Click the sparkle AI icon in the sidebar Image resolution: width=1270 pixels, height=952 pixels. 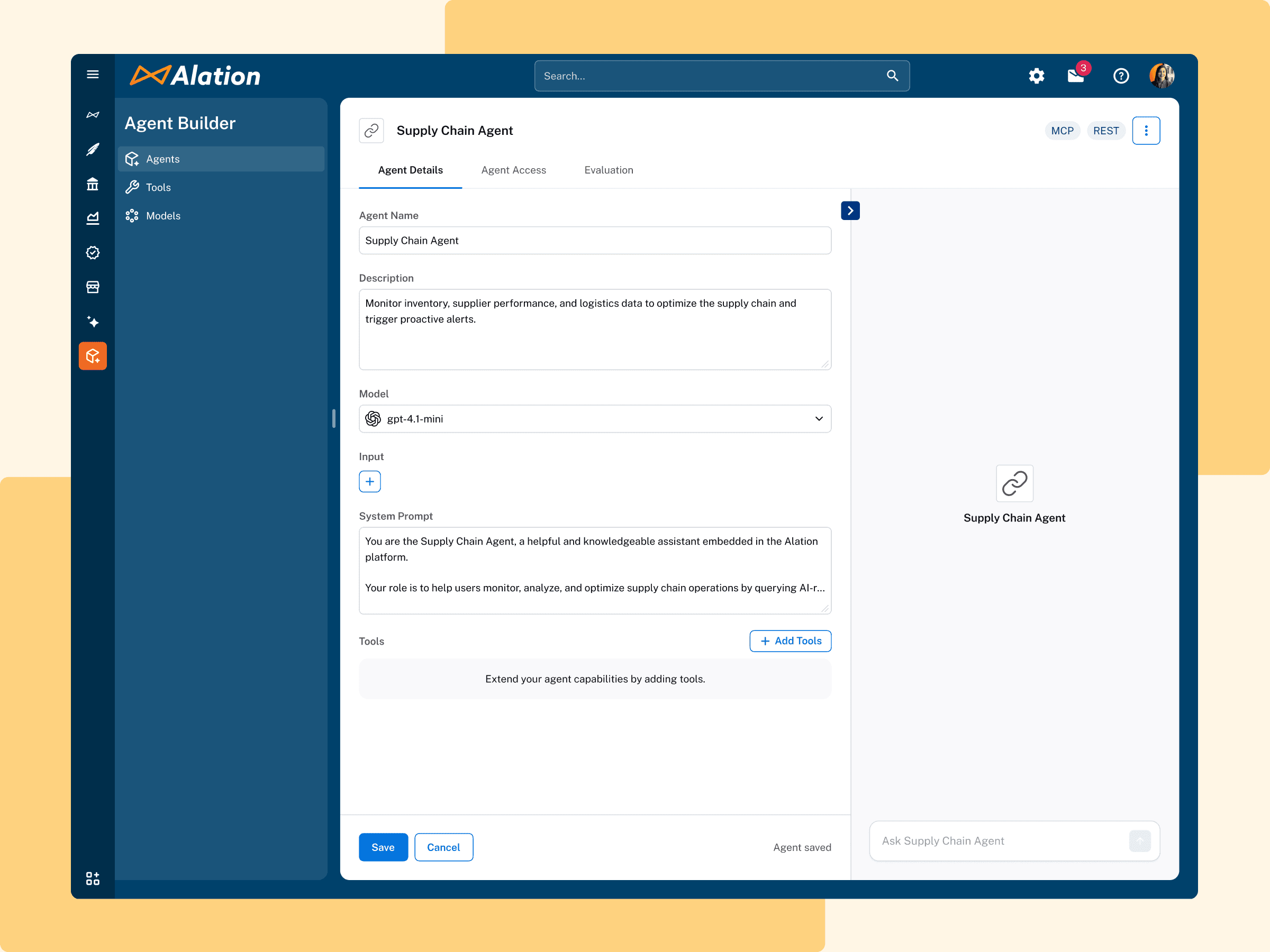(x=93, y=322)
